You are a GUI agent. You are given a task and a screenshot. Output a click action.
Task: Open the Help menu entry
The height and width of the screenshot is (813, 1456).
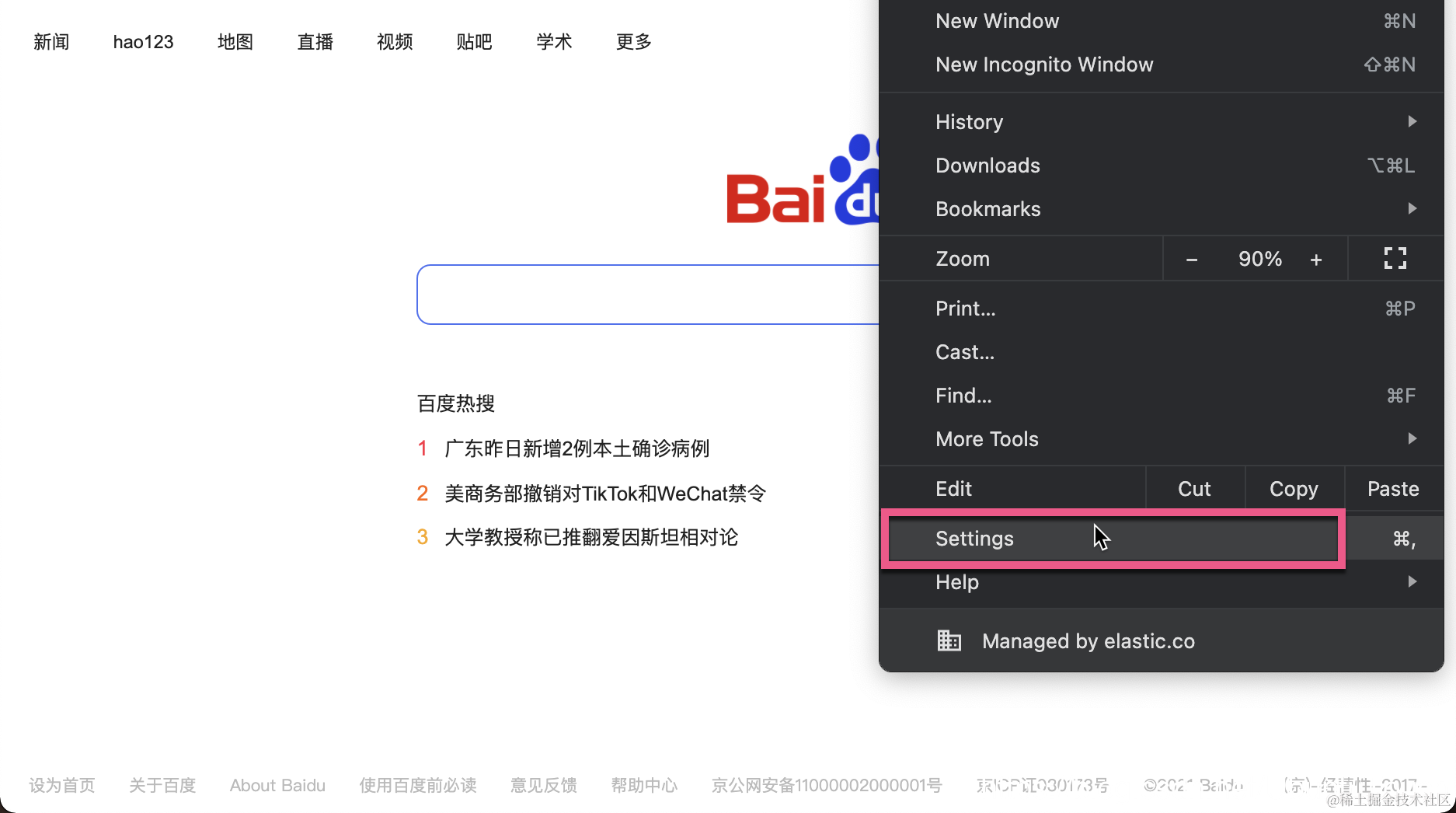(x=1162, y=582)
